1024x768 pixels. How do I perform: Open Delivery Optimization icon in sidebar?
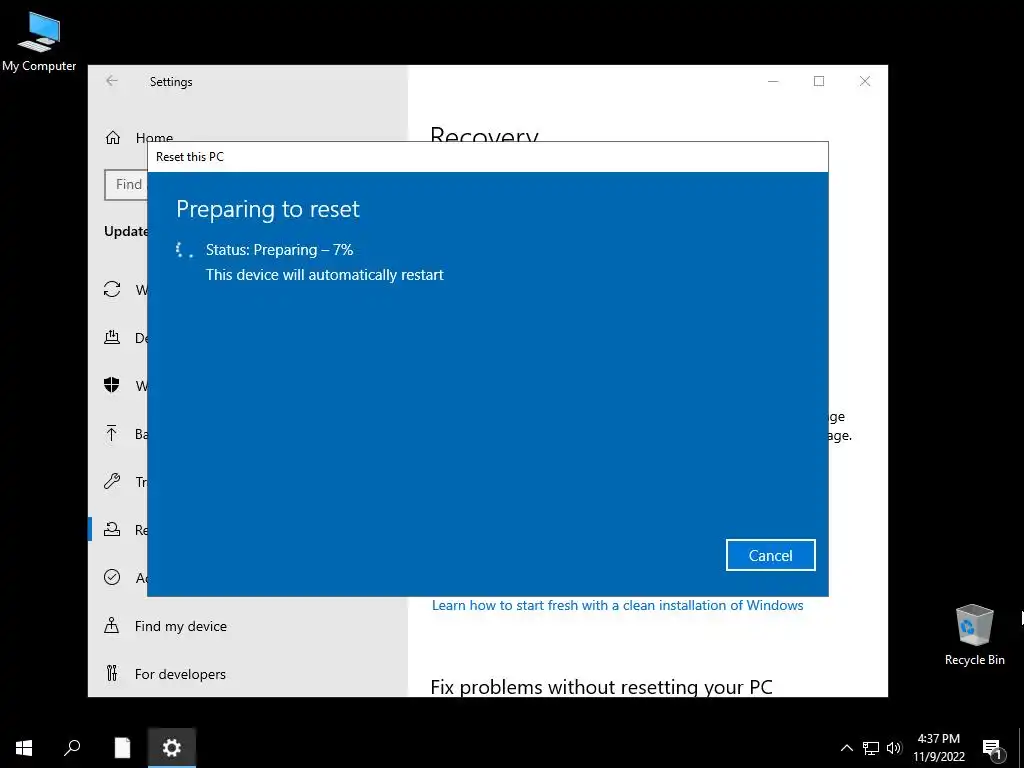coord(112,338)
